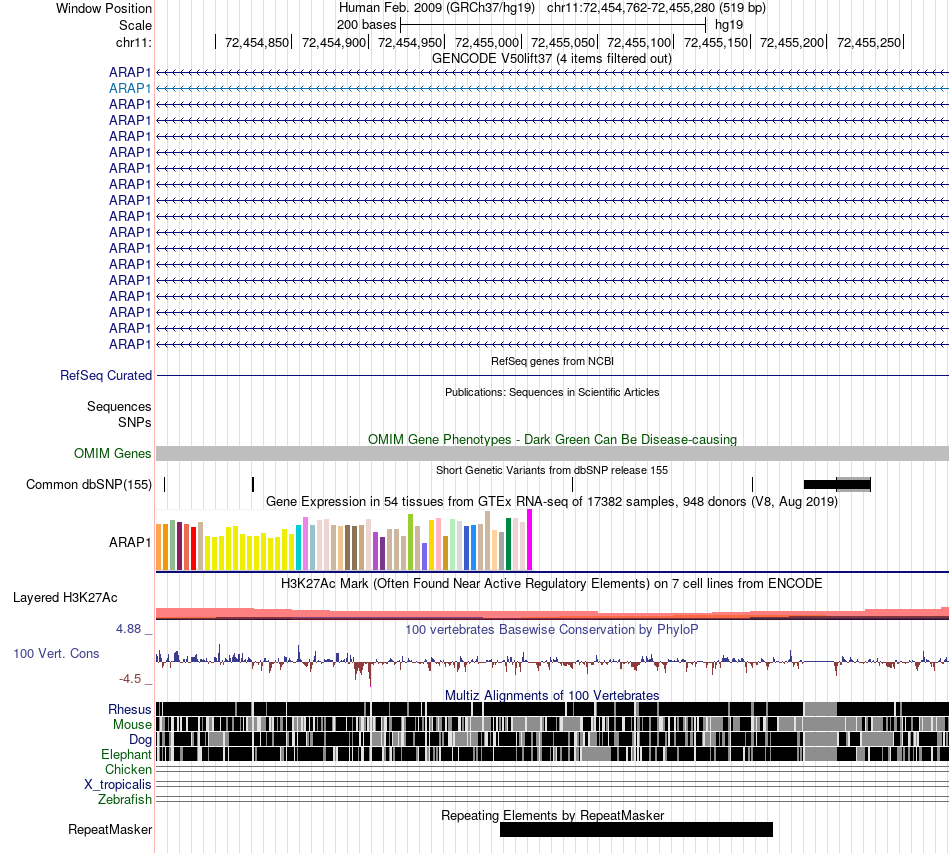Open the 'RefSeq genes from NCBI' track title

pyautogui.click(x=552, y=361)
